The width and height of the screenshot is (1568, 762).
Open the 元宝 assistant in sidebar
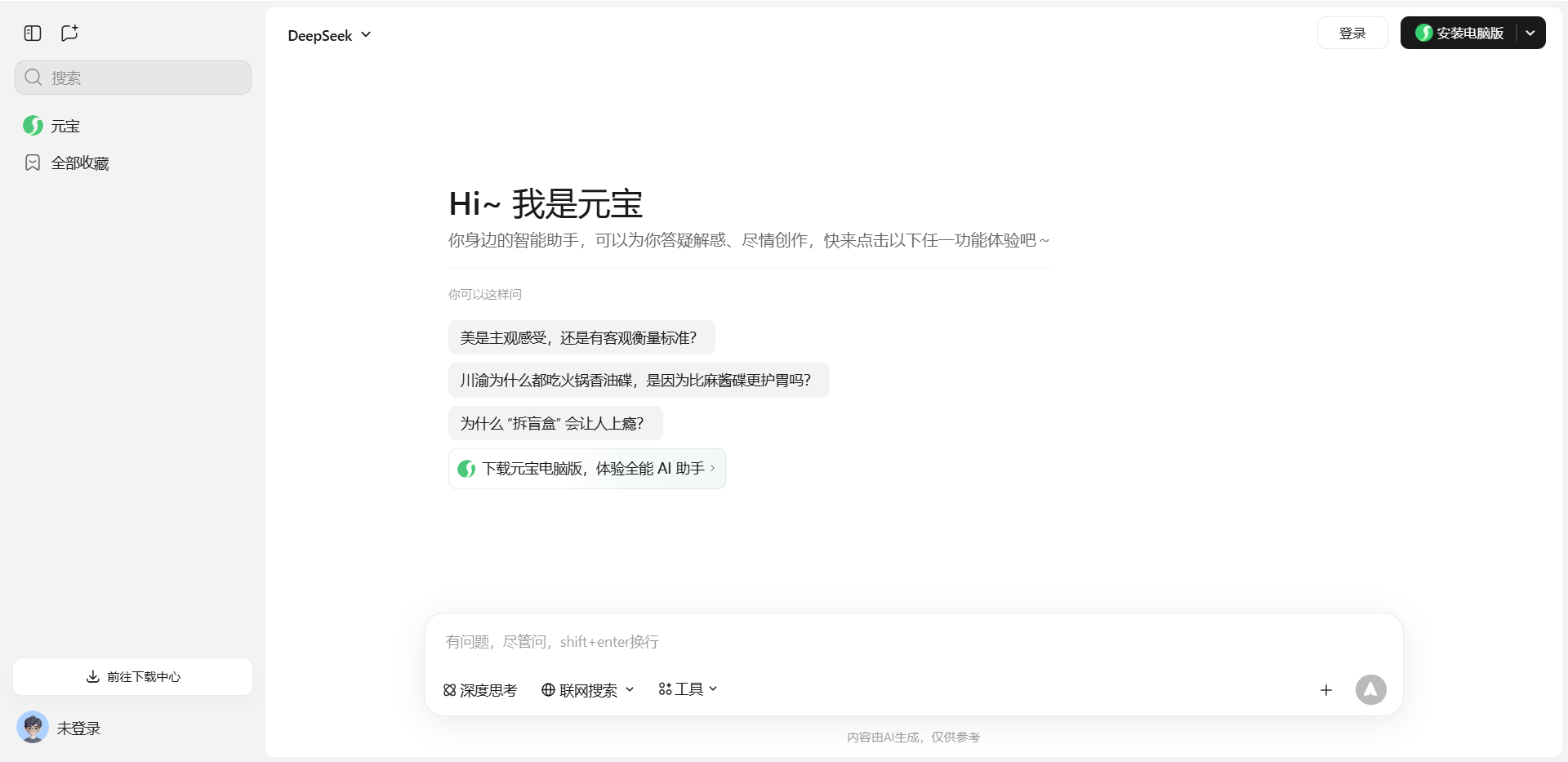coord(65,126)
